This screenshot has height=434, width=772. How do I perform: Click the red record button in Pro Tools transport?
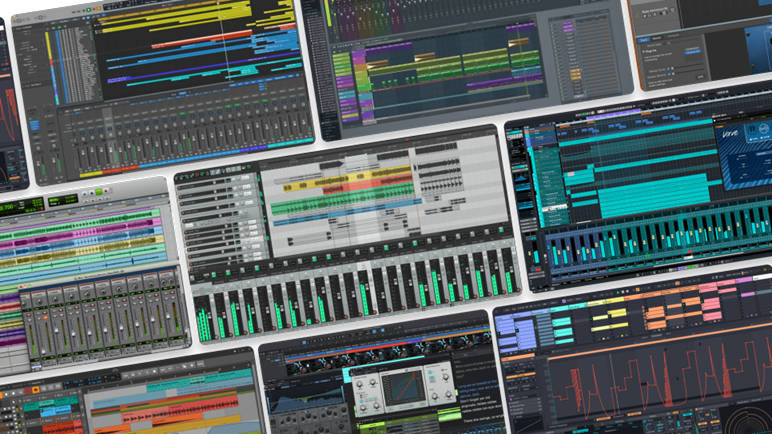105,191
